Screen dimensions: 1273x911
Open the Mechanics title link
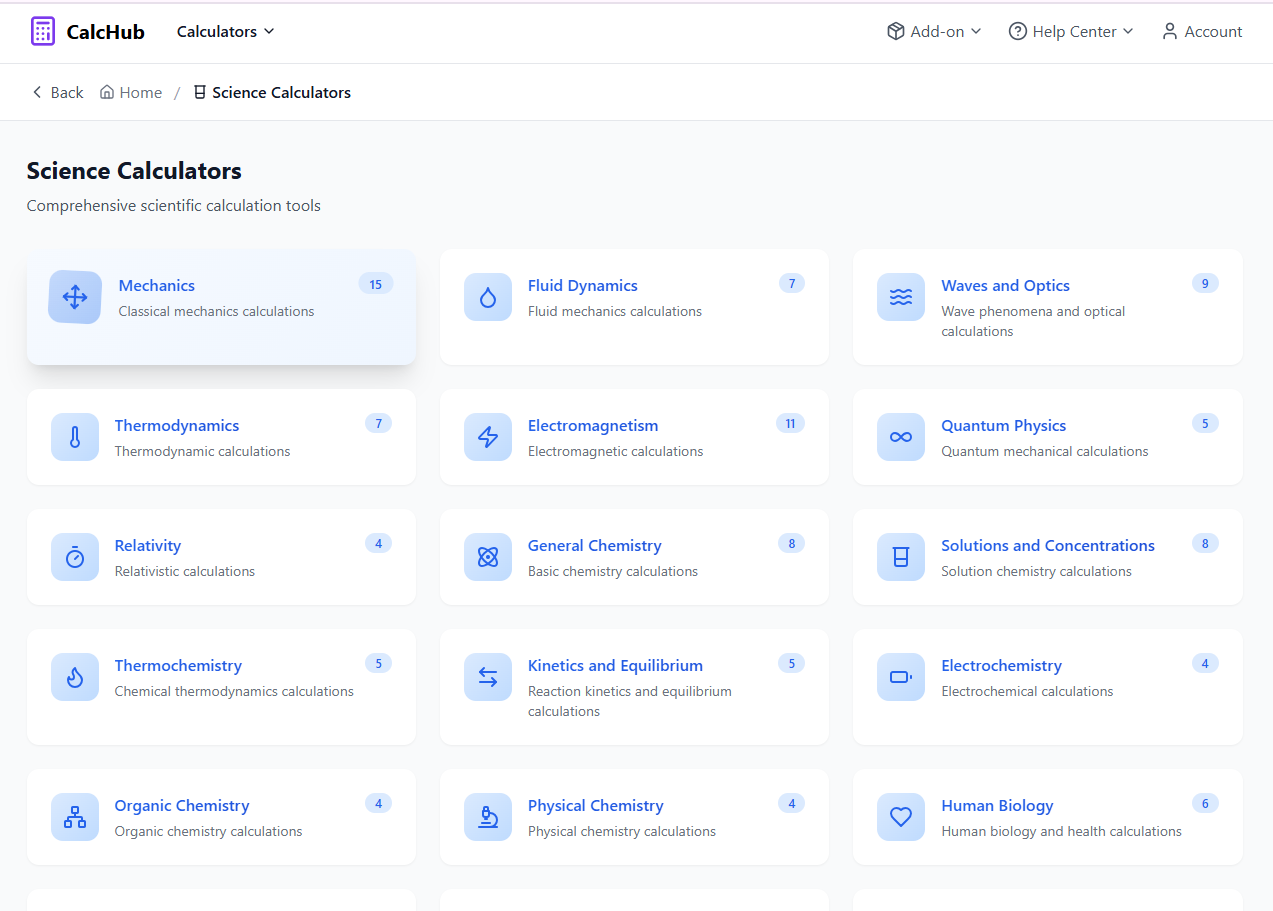click(x=156, y=285)
